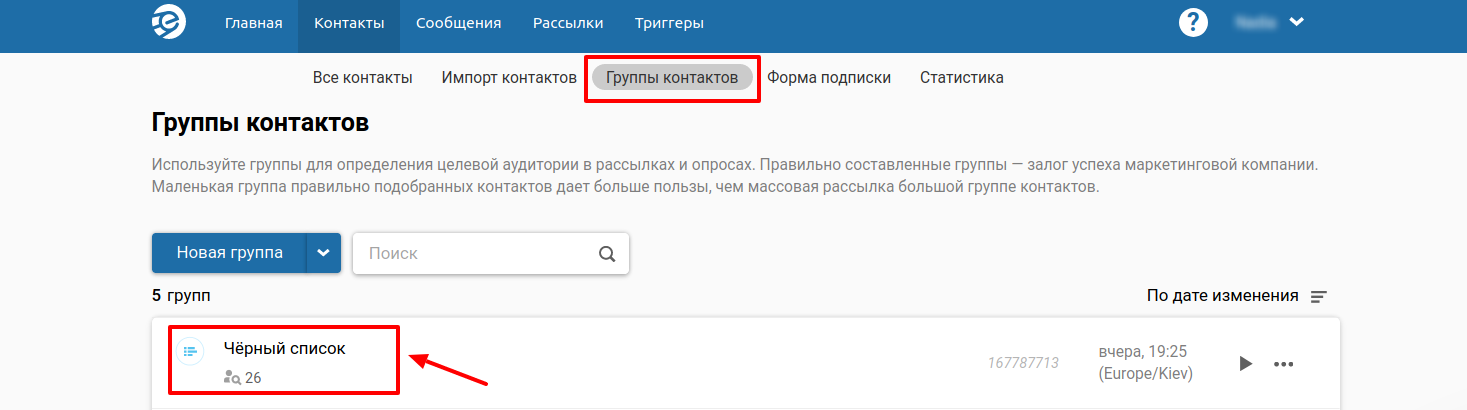Select the Рассылки menu item

[x=568, y=24]
